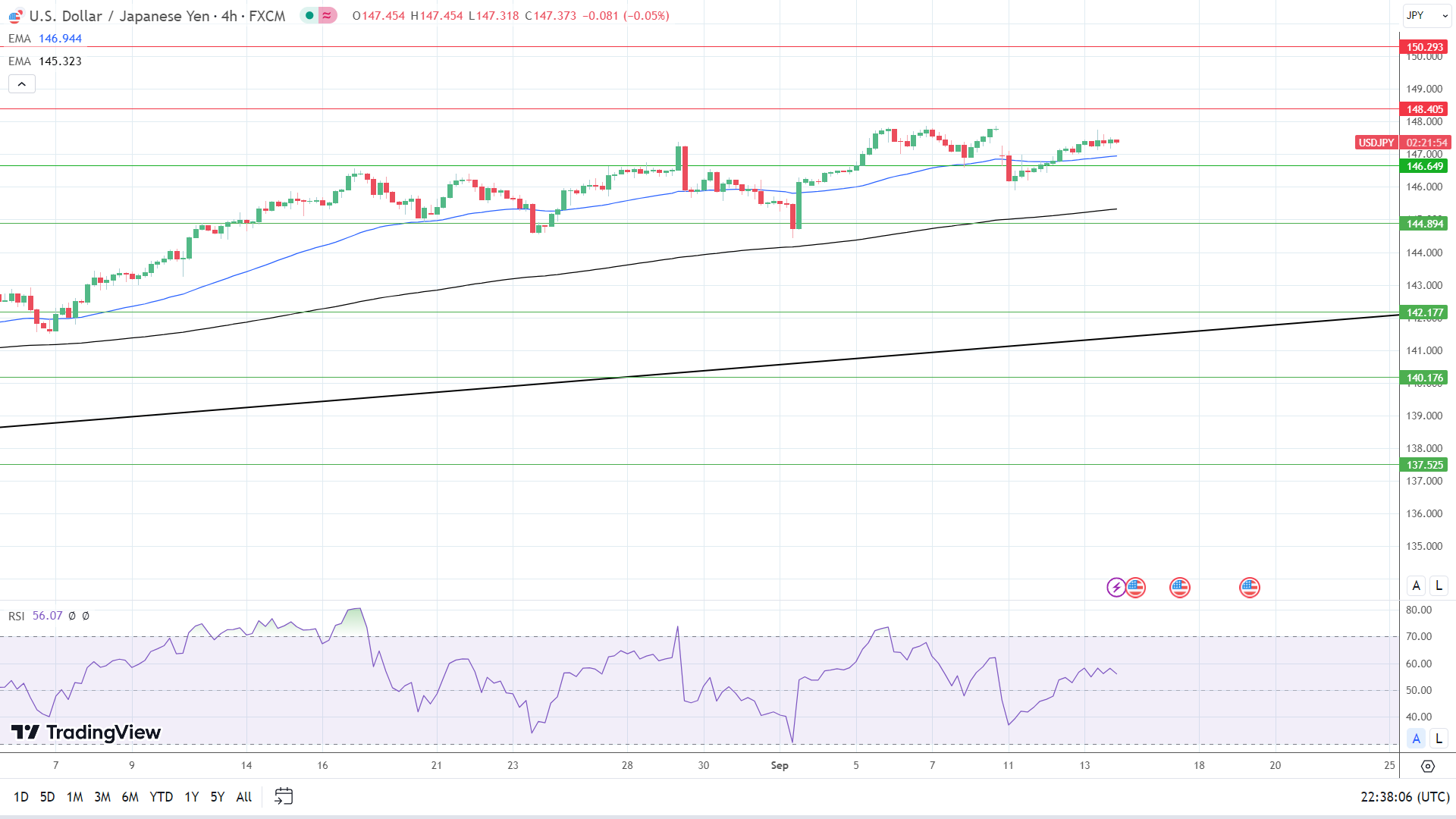
Task: Toggle log scale L on RSI pane
Action: point(1439,739)
